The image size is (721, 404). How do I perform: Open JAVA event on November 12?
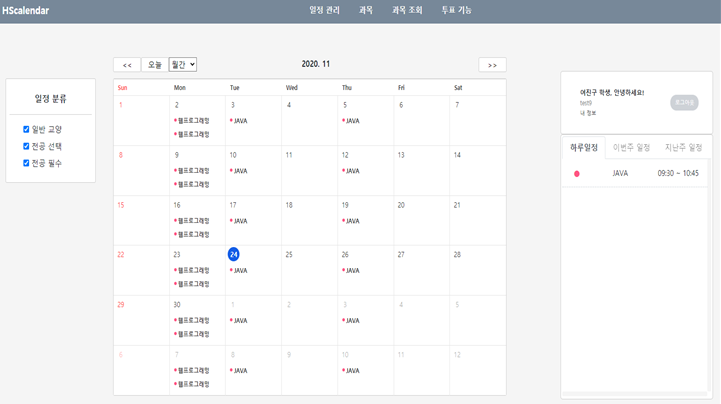(x=351, y=171)
